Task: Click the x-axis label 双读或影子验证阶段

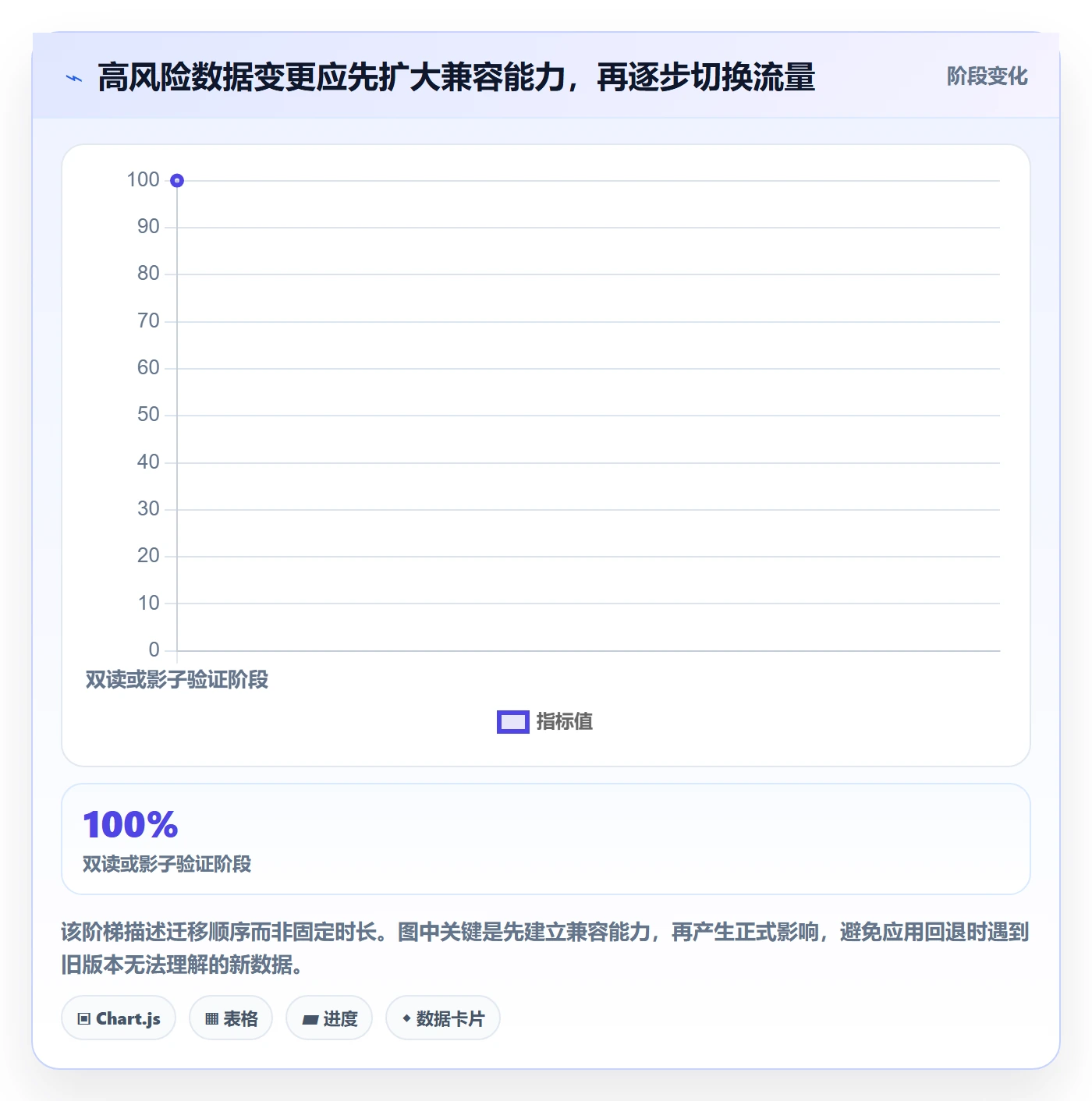Action: (x=177, y=680)
